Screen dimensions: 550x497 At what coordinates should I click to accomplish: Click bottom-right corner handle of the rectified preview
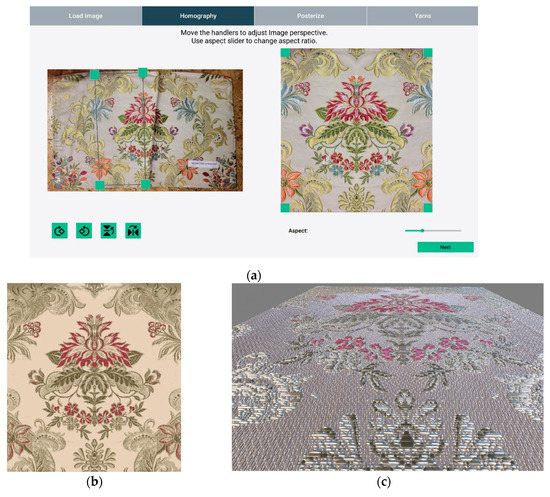(428, 208)
